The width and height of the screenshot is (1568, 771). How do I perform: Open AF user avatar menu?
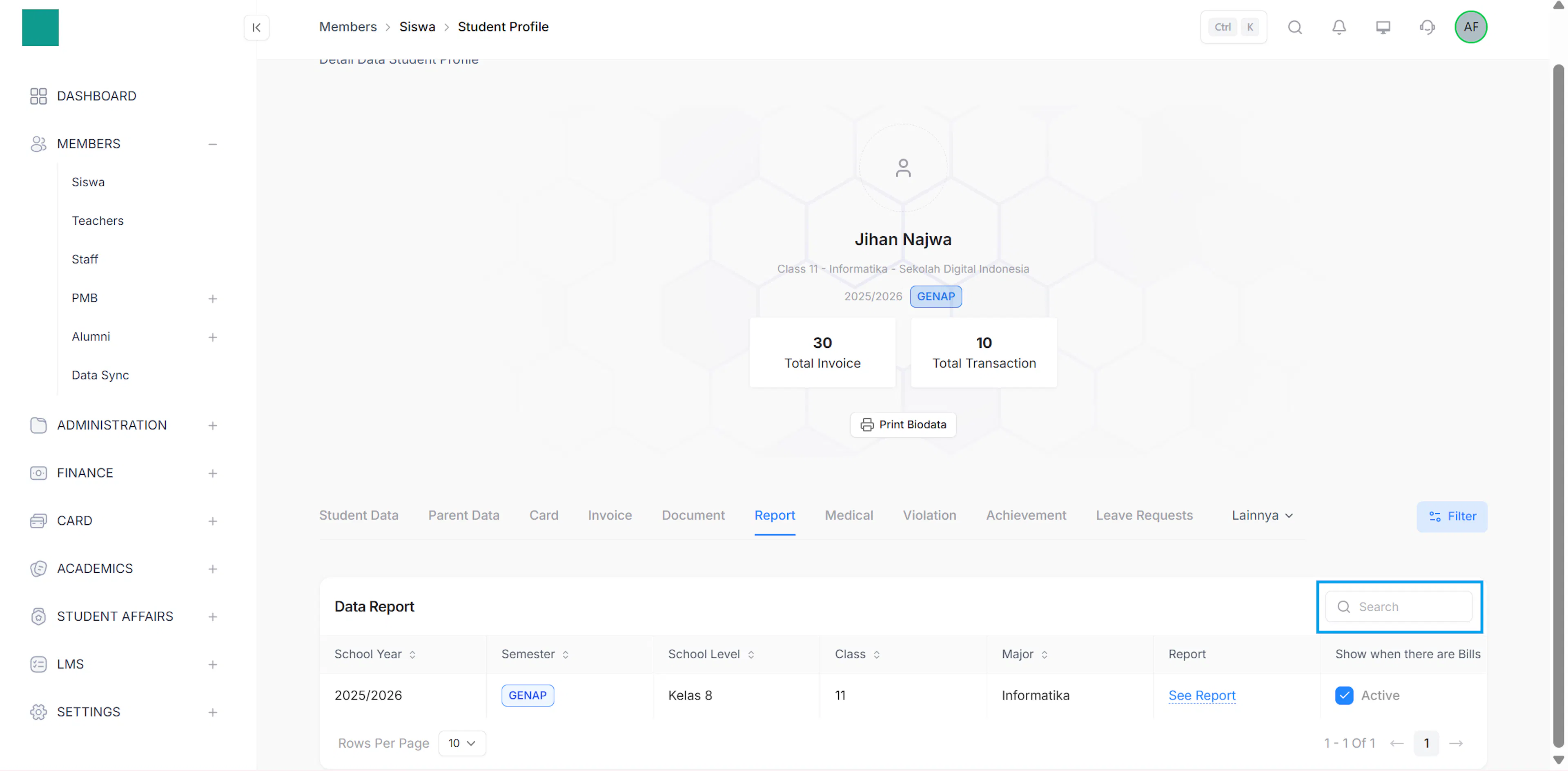1470,27
